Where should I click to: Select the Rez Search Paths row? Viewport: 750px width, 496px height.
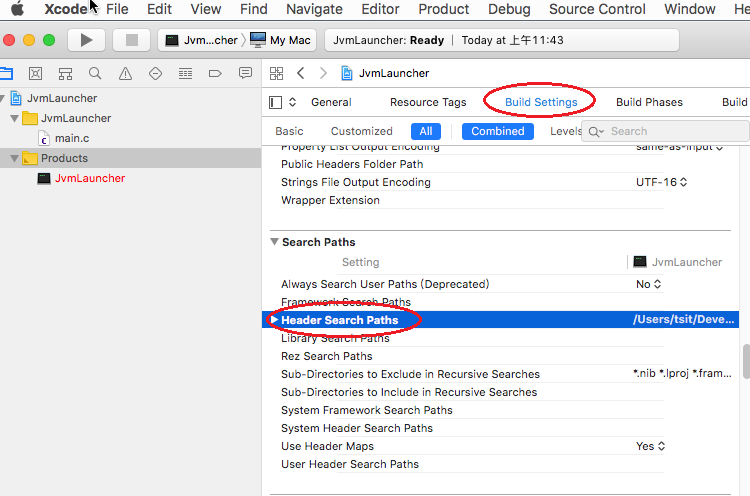click(500, 356)
